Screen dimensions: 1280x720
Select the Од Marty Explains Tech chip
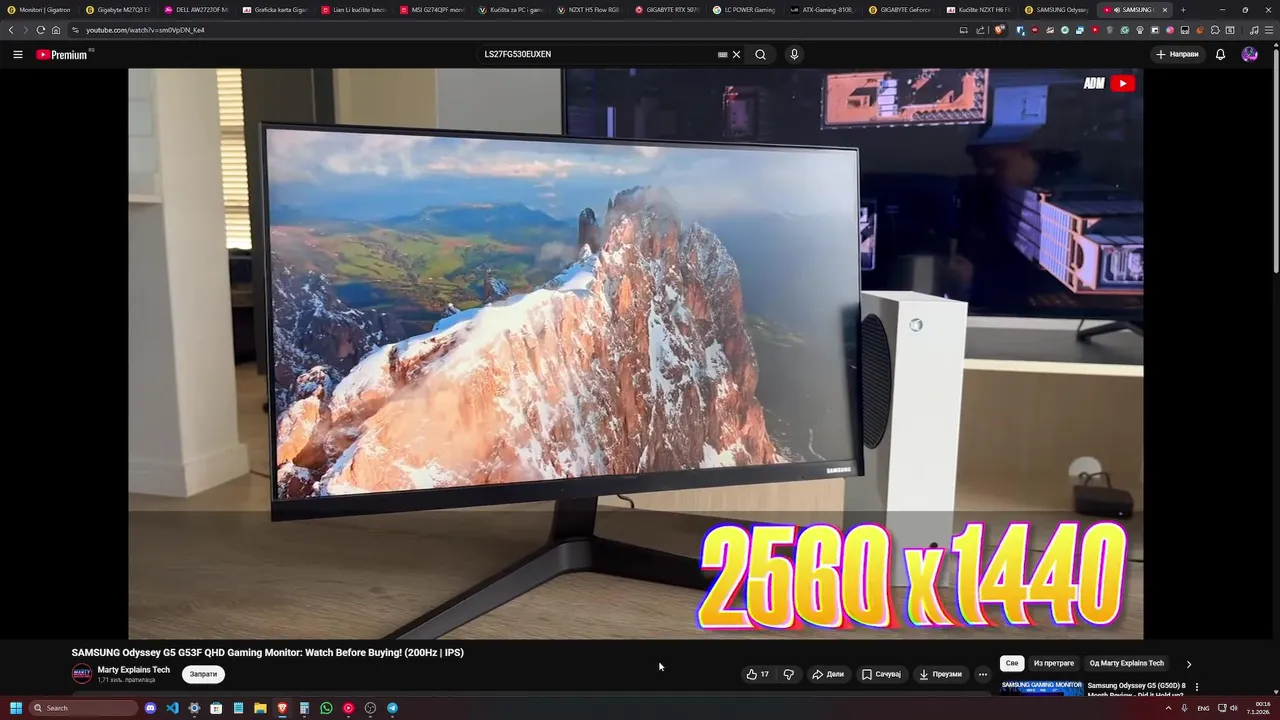(x=1127, y=663)
